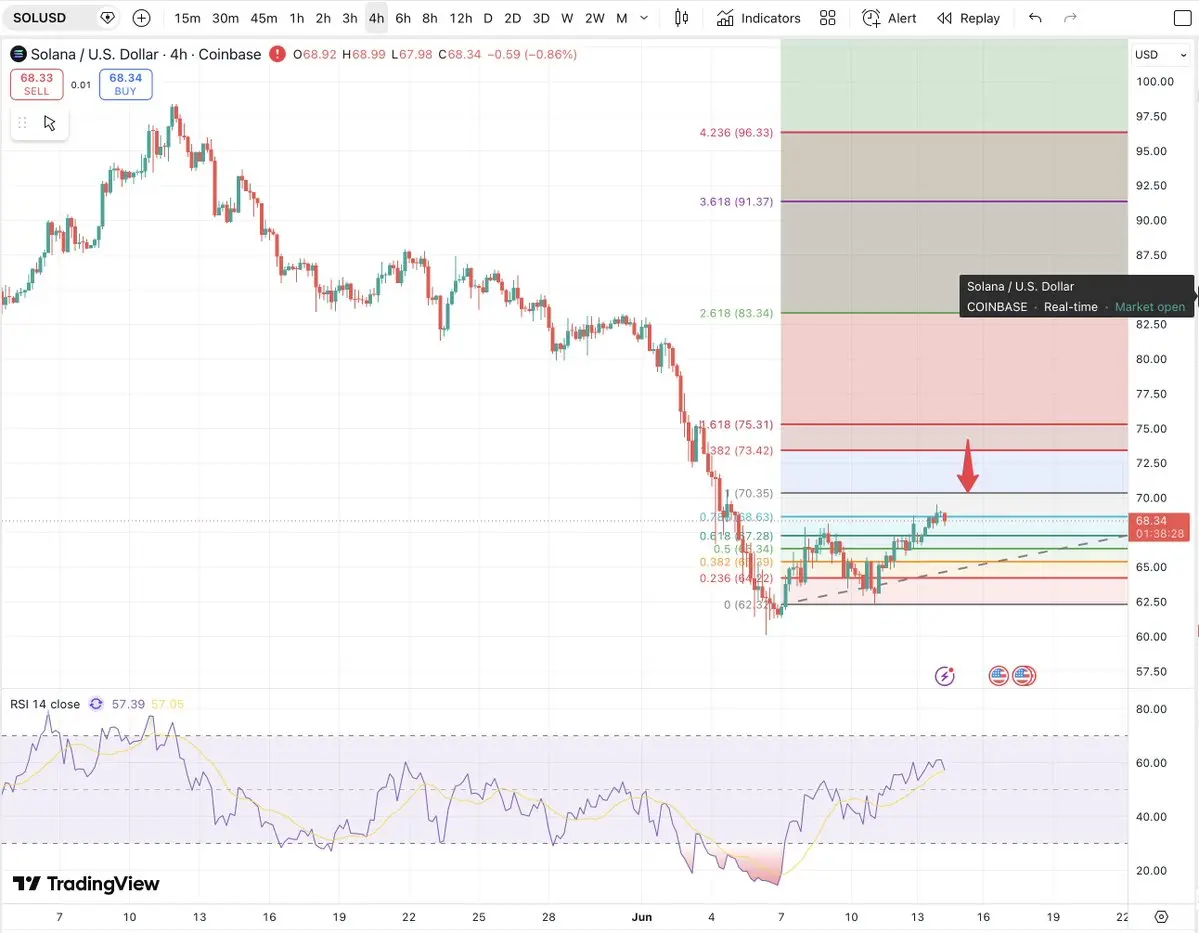The height and width of the screenshot is (933, 1199).
Task: Click the purple lightning event marker
Action: click(x=944, y=676)
